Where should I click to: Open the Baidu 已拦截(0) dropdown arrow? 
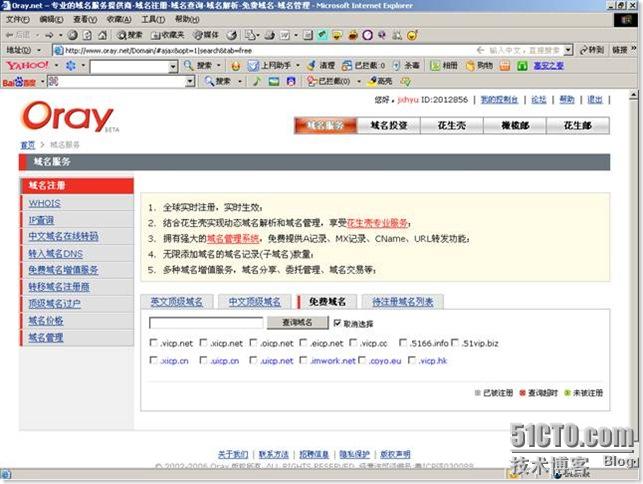[359, 81]
